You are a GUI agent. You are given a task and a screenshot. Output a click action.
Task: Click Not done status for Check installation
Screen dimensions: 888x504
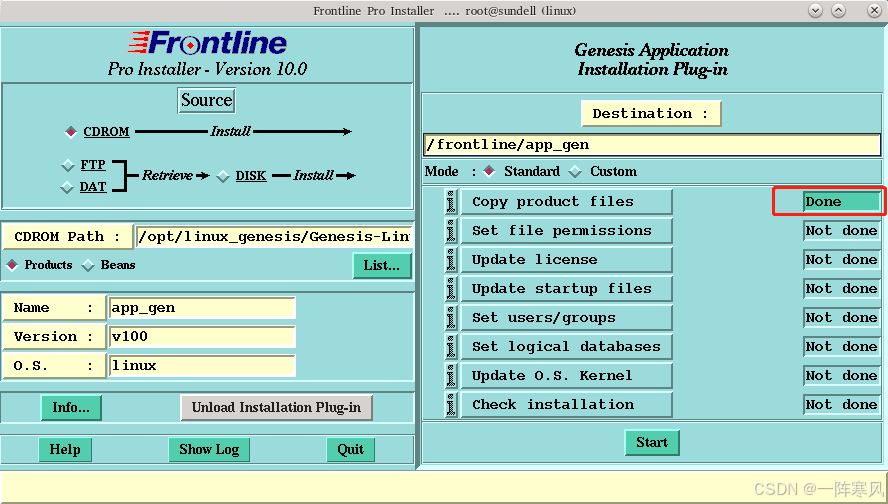[x=842, y=404]
